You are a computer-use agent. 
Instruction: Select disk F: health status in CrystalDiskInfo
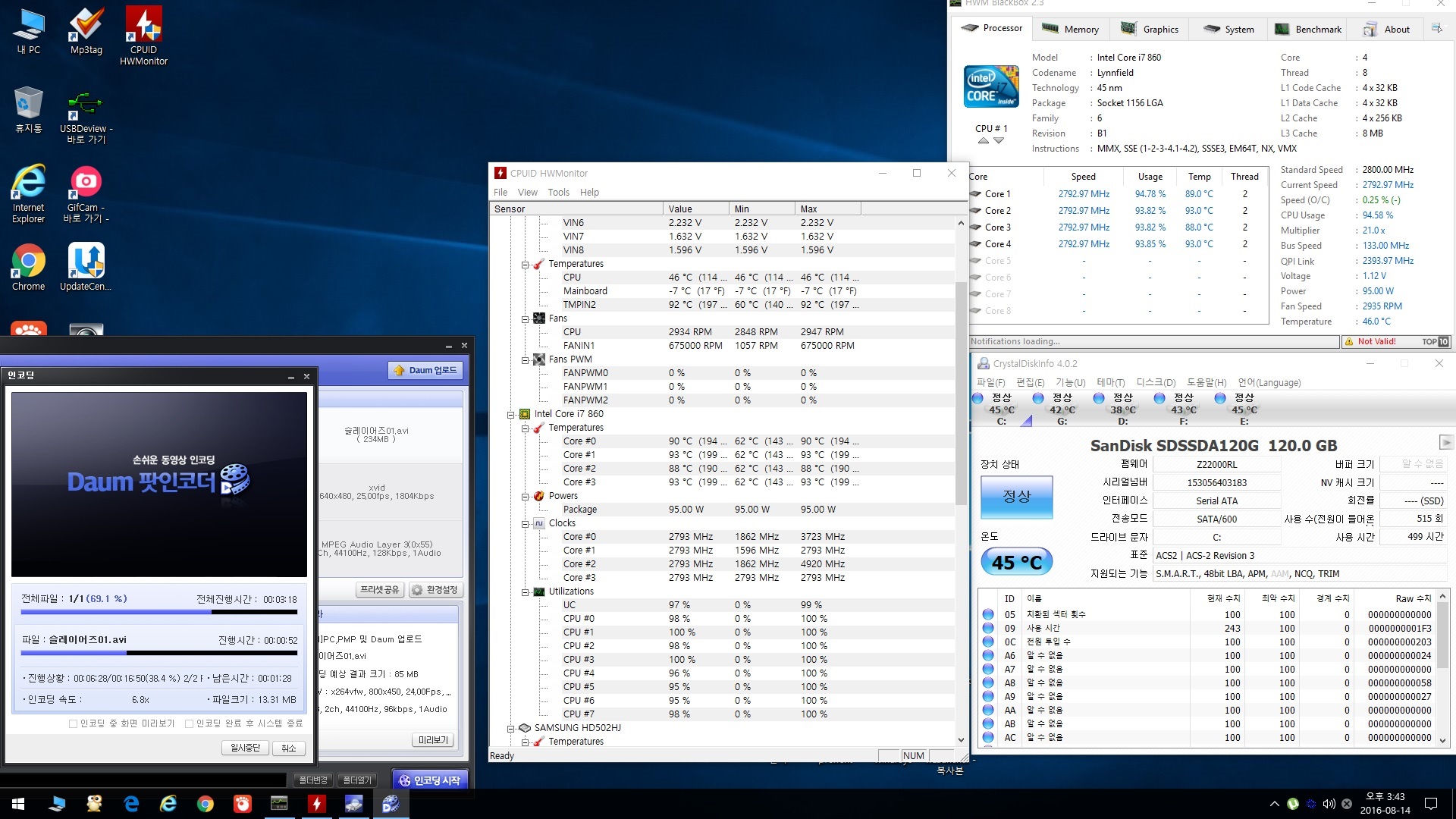[1183, 409]
